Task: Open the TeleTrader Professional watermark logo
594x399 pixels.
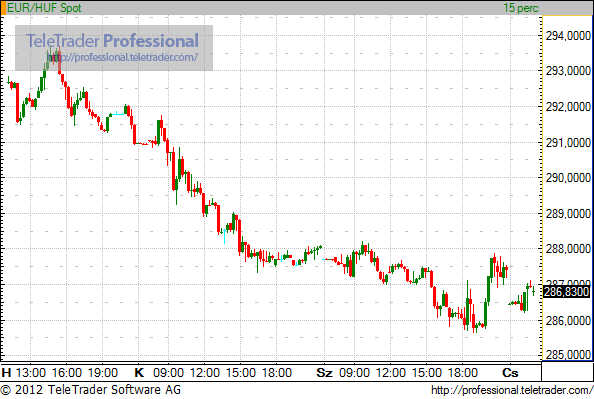Action: [x=112, y=41]
